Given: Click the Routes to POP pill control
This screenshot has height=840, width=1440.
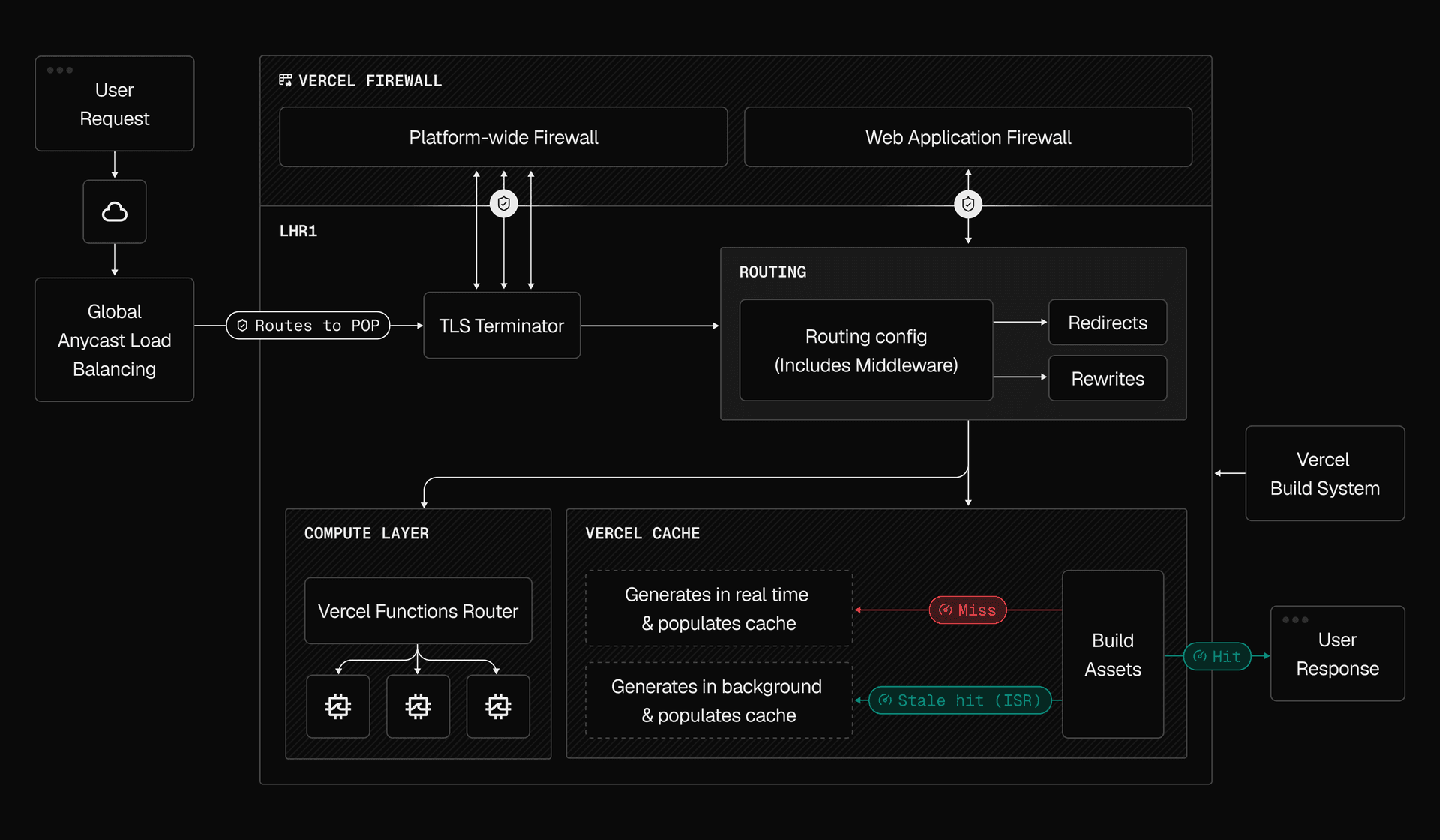Looking at the screenshot, I should coord(307,325).
